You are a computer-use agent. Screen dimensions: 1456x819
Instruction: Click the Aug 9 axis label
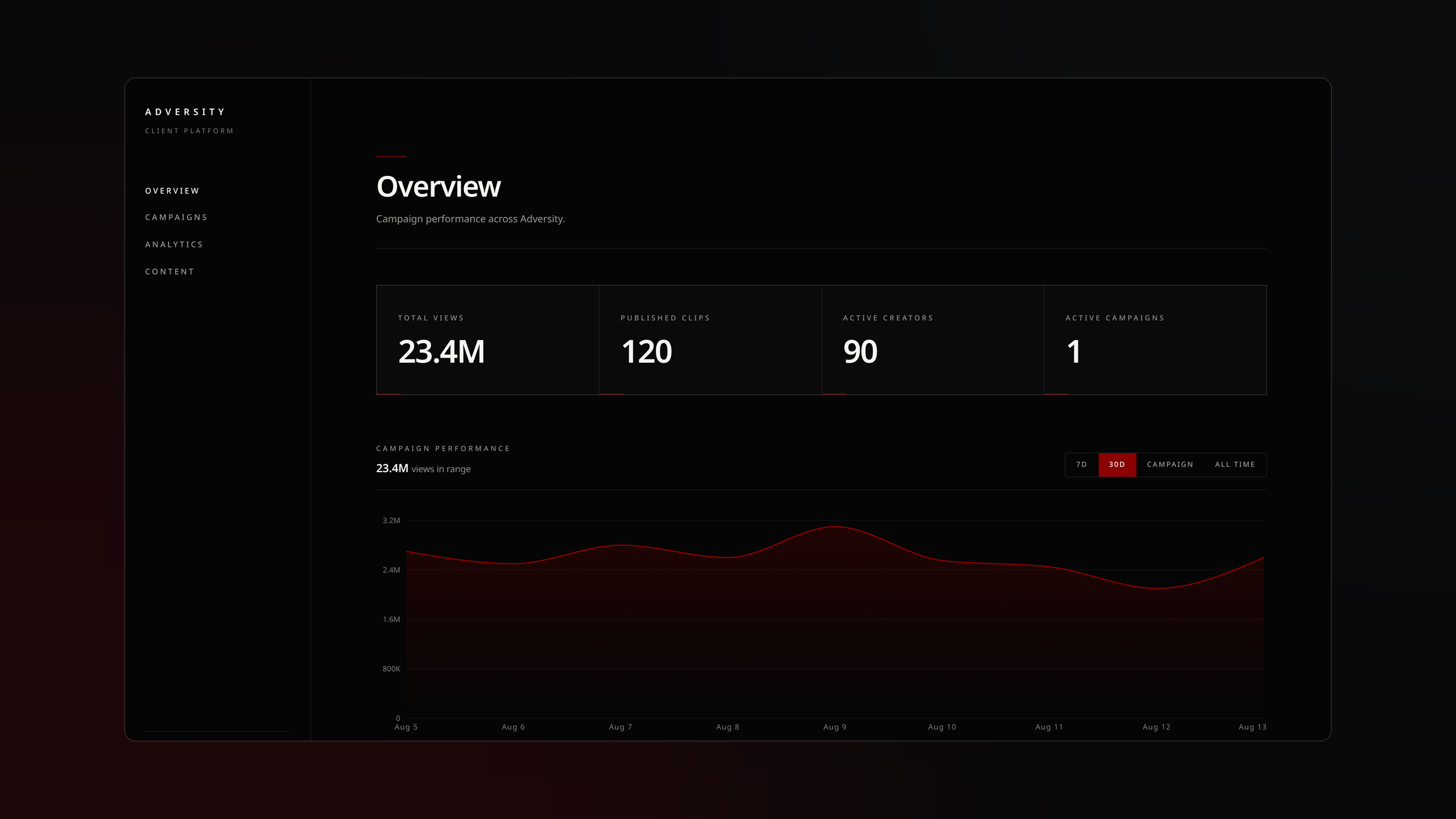(x=835, y=727)
